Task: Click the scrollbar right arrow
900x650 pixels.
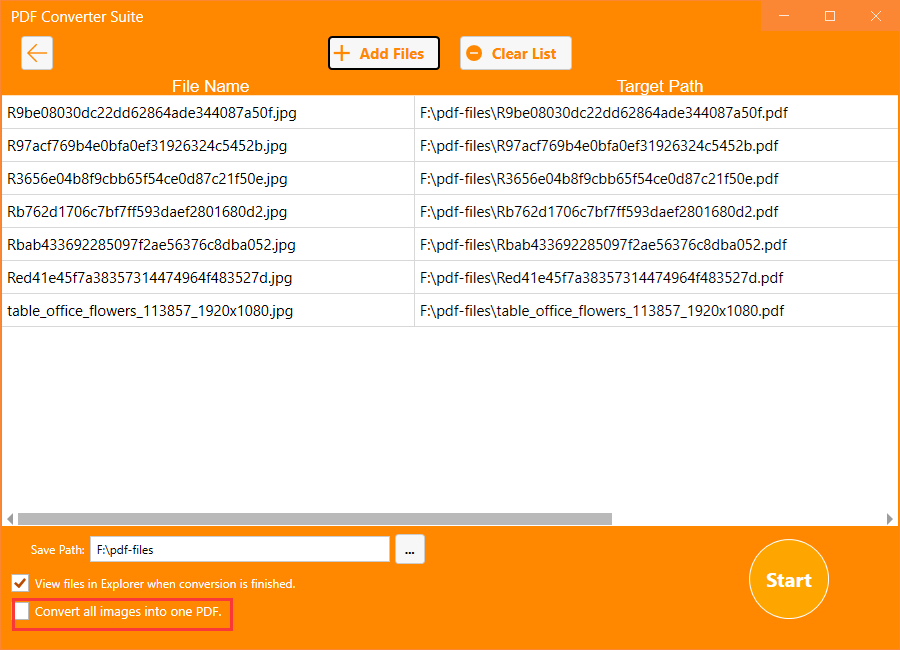Action: 889,519
